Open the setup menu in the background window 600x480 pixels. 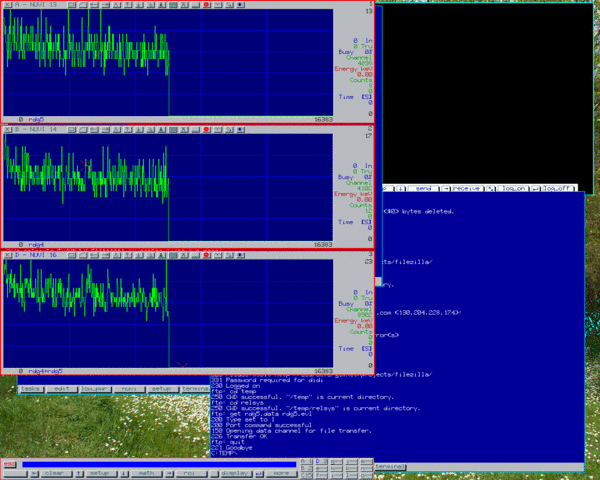click(161, 389)
